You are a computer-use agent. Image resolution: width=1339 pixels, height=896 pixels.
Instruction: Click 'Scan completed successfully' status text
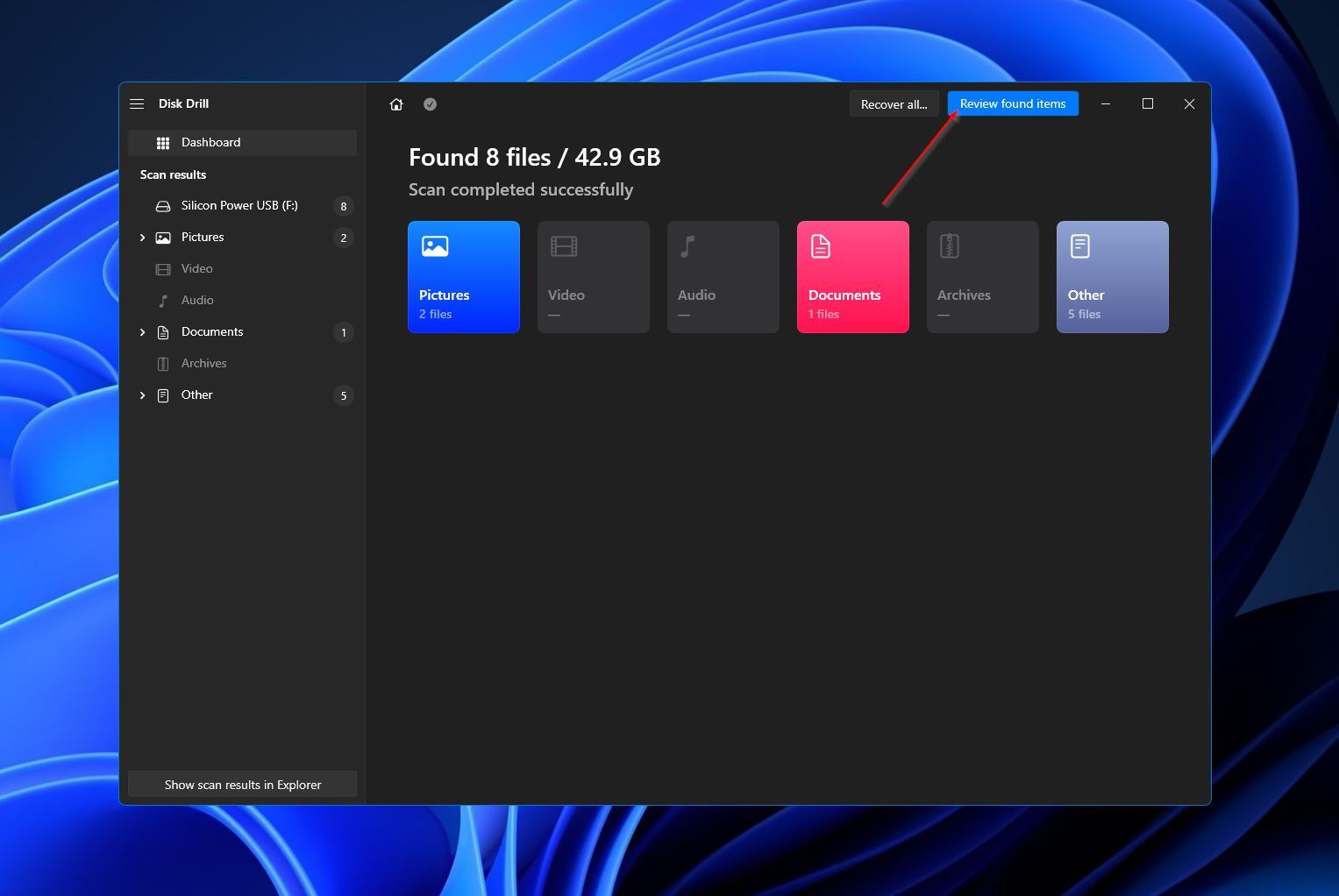coord(521,190)
